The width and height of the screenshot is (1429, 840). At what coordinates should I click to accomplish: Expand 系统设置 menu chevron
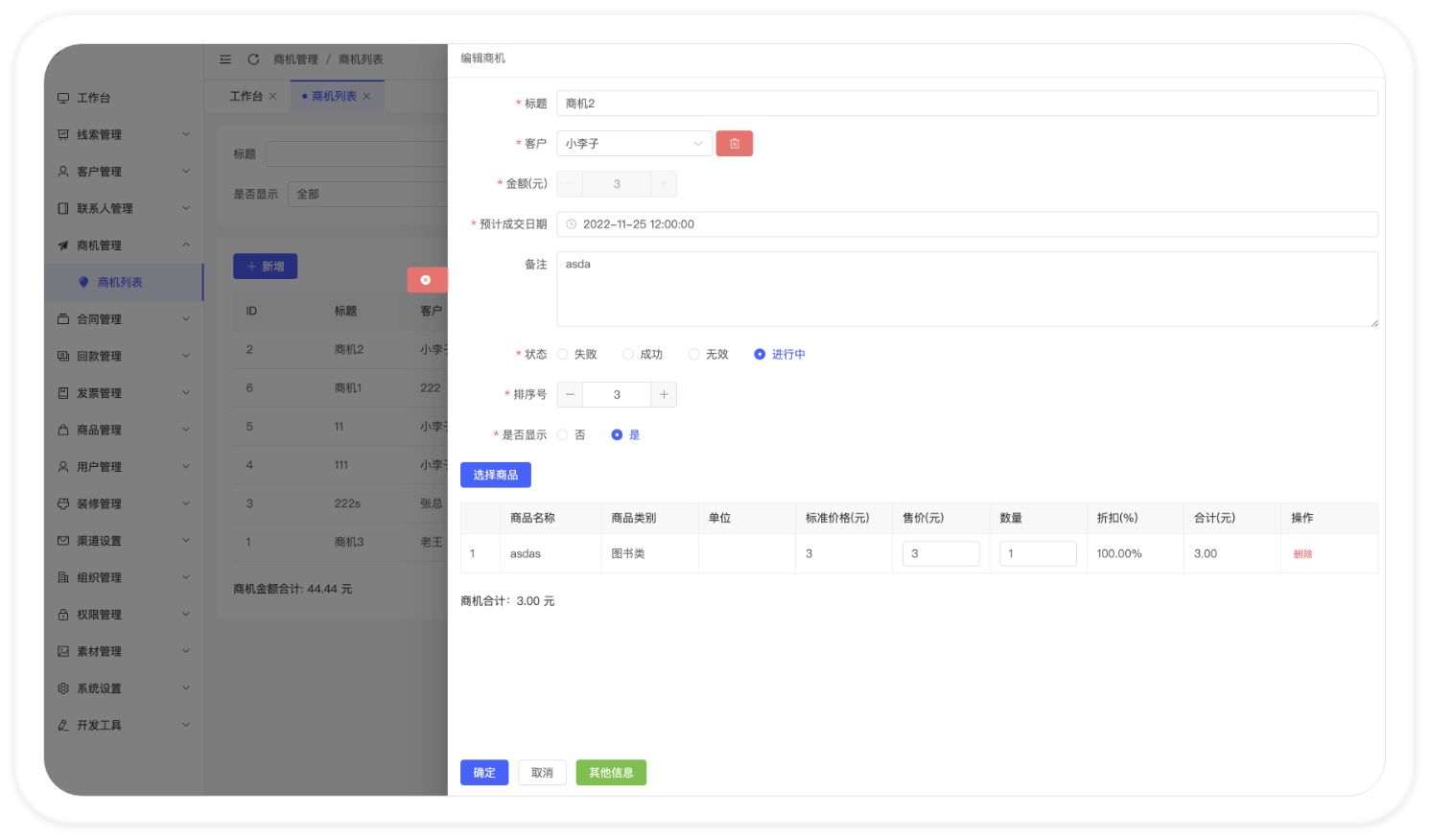(186, 688)
